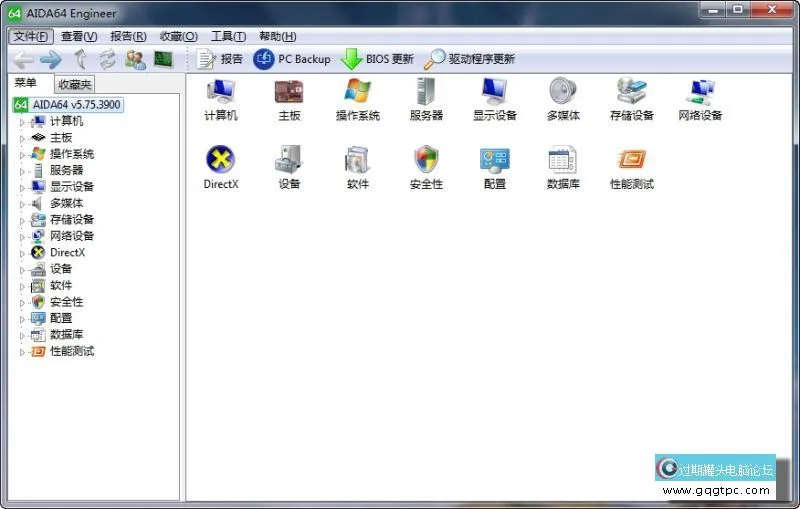Expand the 性能测试 tree node

point(22,352)
